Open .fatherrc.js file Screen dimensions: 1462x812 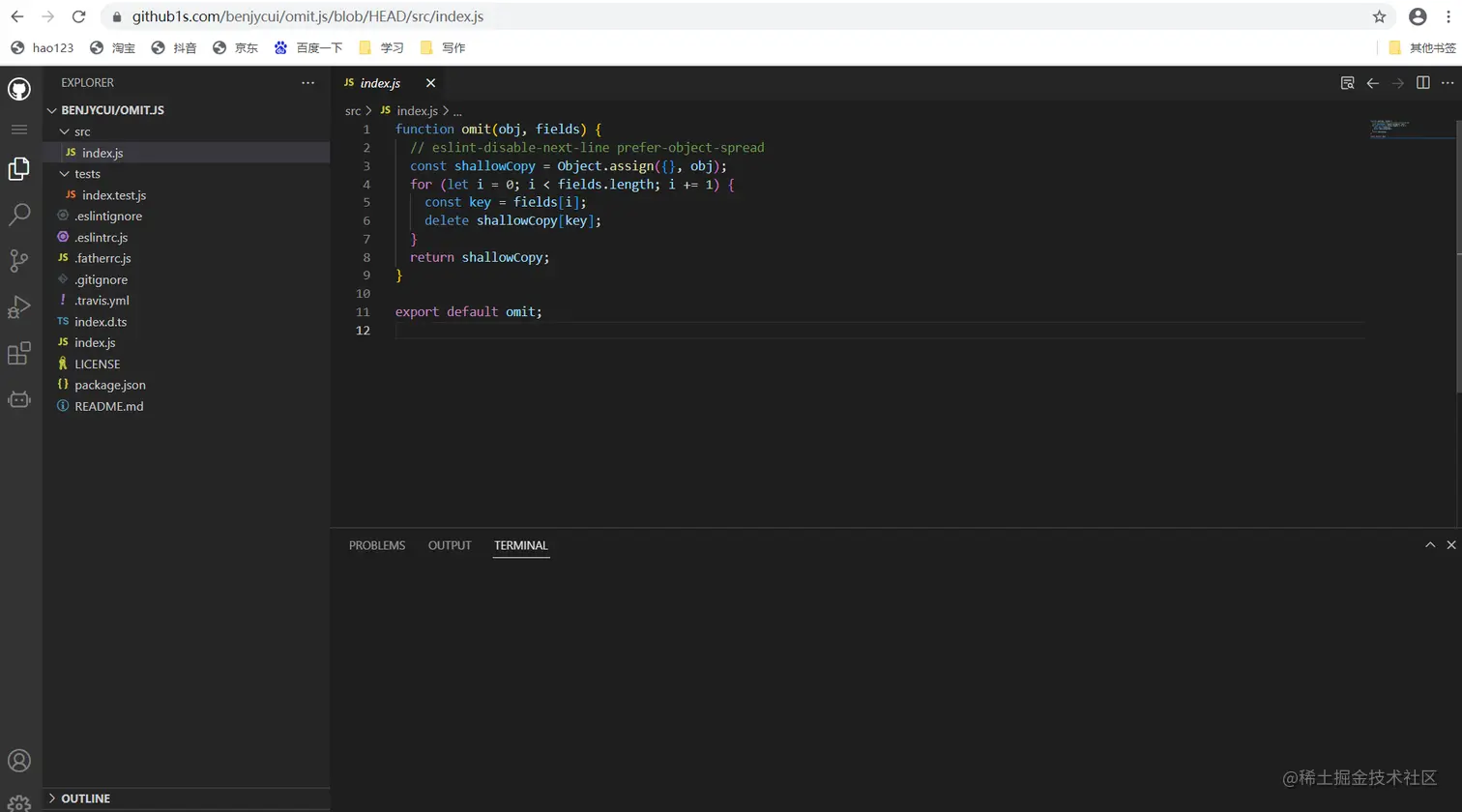click(187, 258)
